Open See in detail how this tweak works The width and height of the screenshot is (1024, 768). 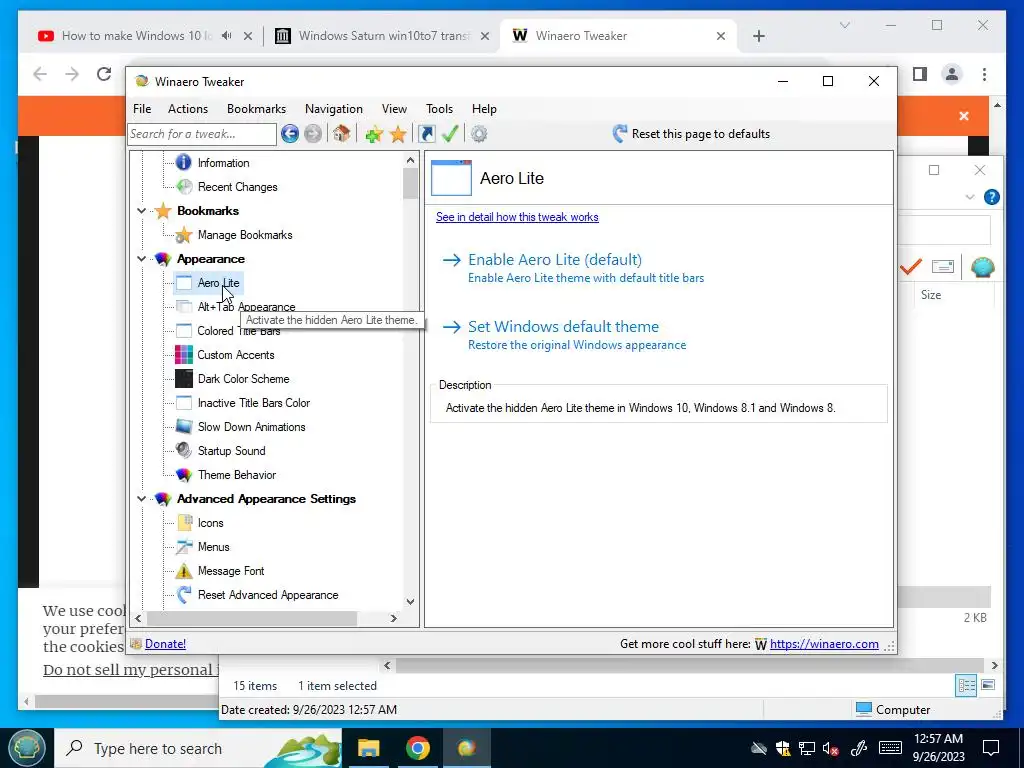click(x=517, y=217)
